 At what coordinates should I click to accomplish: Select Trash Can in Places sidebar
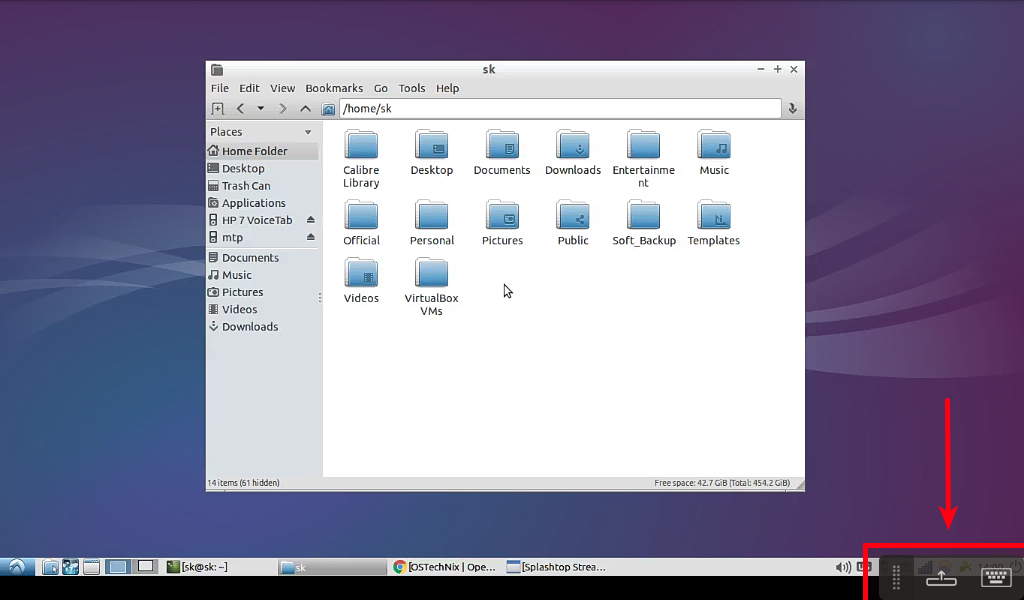coord(246,186)
